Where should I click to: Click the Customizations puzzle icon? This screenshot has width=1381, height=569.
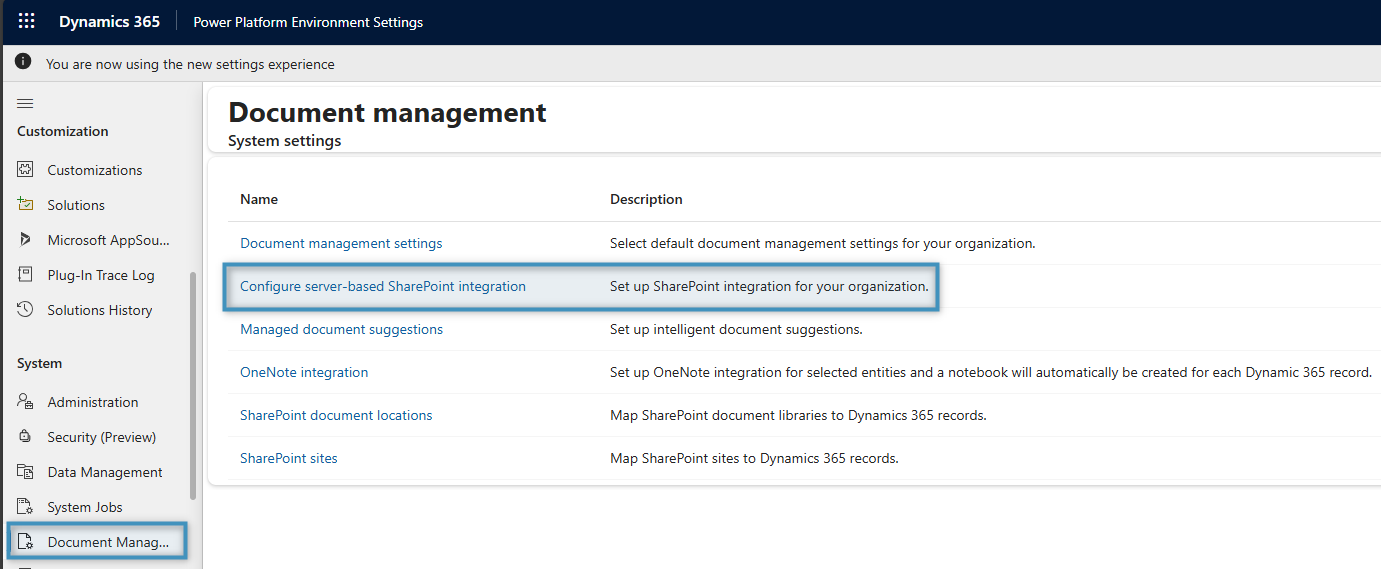26,170
